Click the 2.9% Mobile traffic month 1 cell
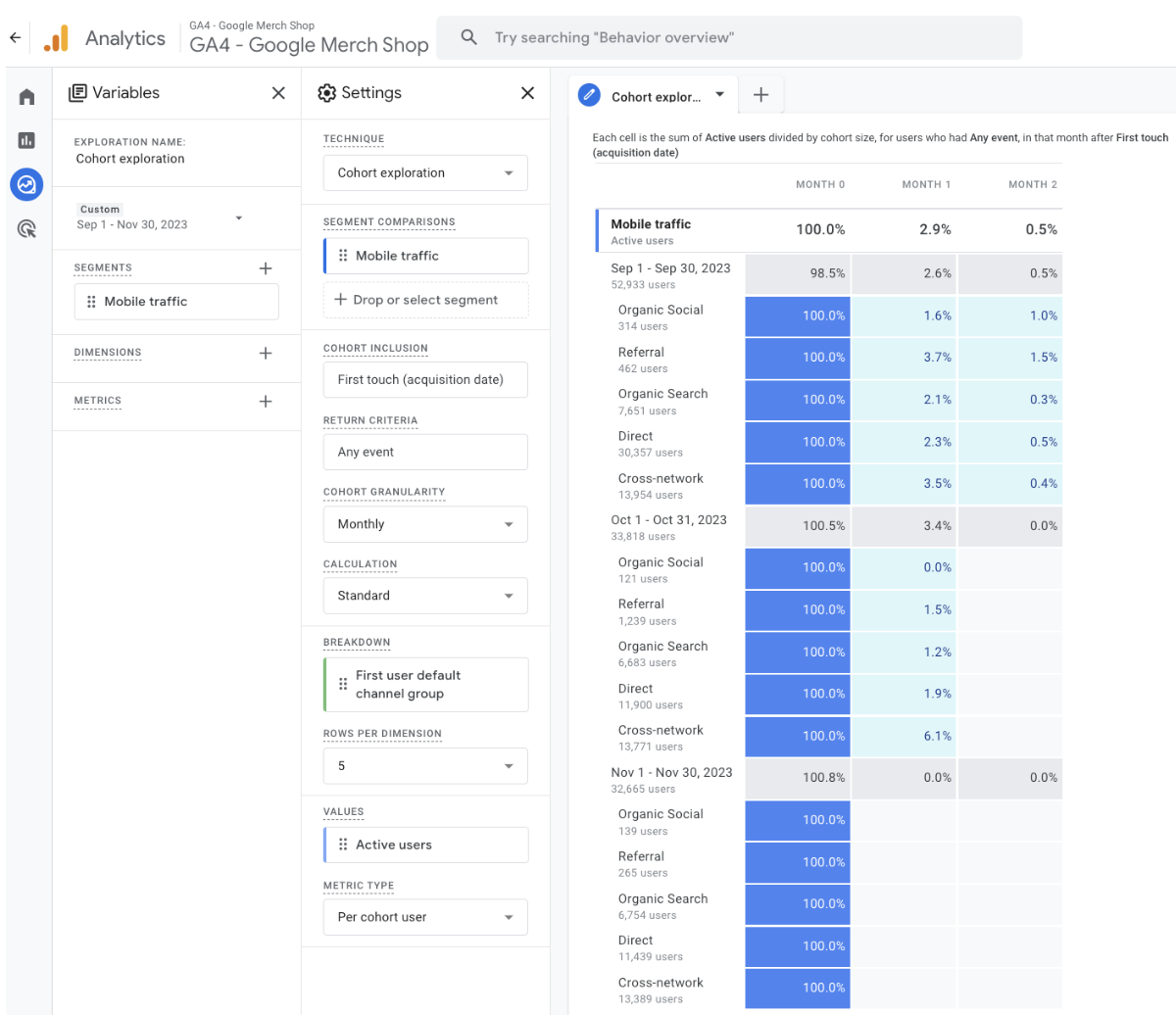 [935, 229]
